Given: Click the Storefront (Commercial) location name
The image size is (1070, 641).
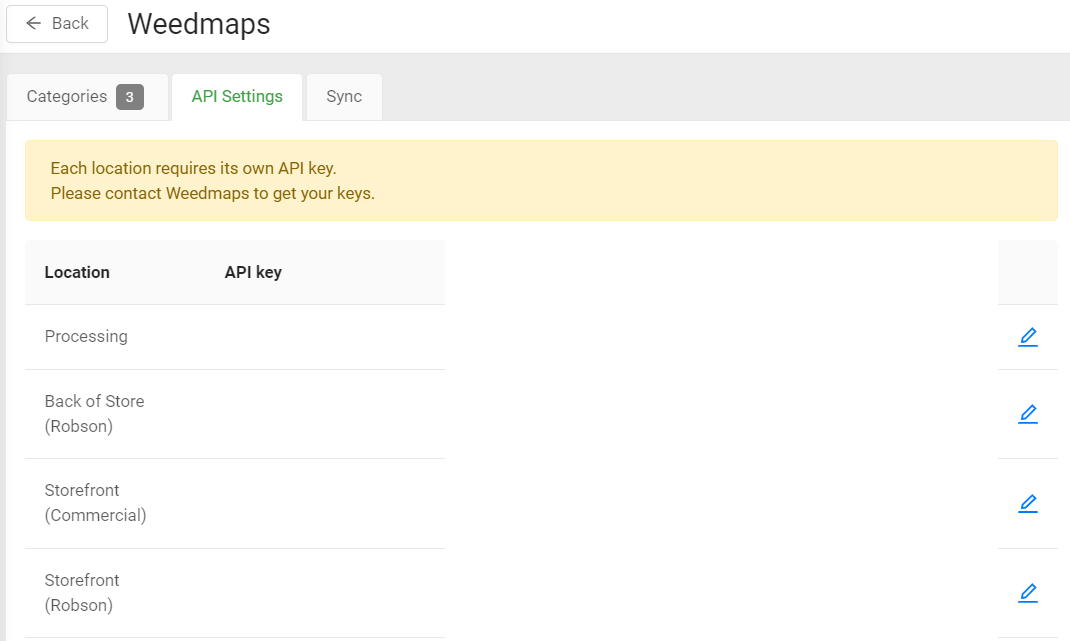Looking at the screenshot, I should pyautogui.click(x=95, y=503).
